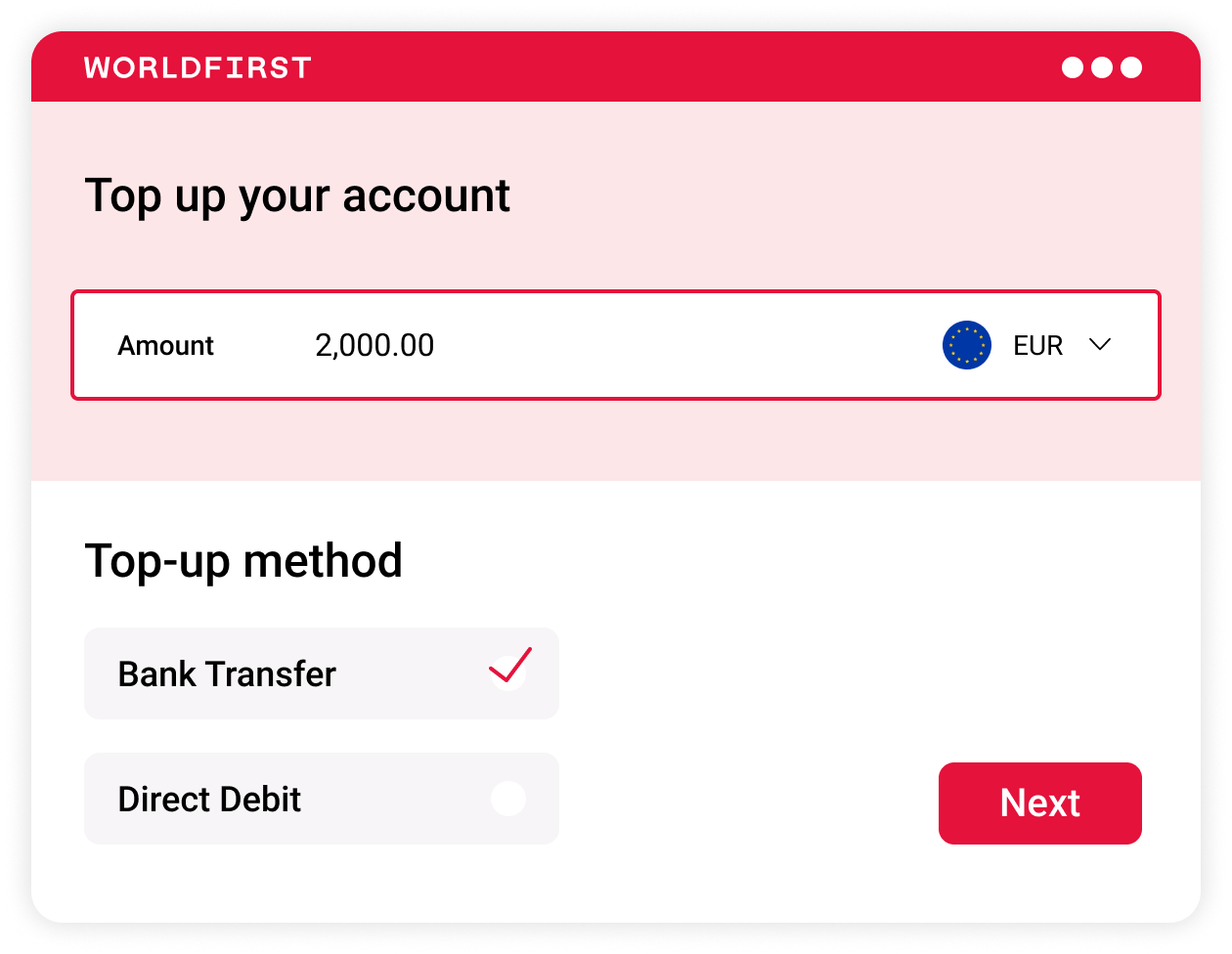Click the leftmost white dot in header
The height and width of the screenshot is (954, 1232).
click(x=1073, y=67)
